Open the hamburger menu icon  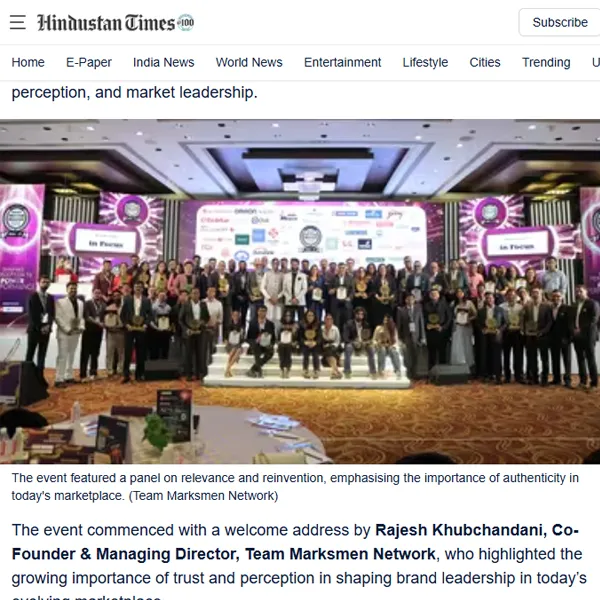tap(18, 22)
